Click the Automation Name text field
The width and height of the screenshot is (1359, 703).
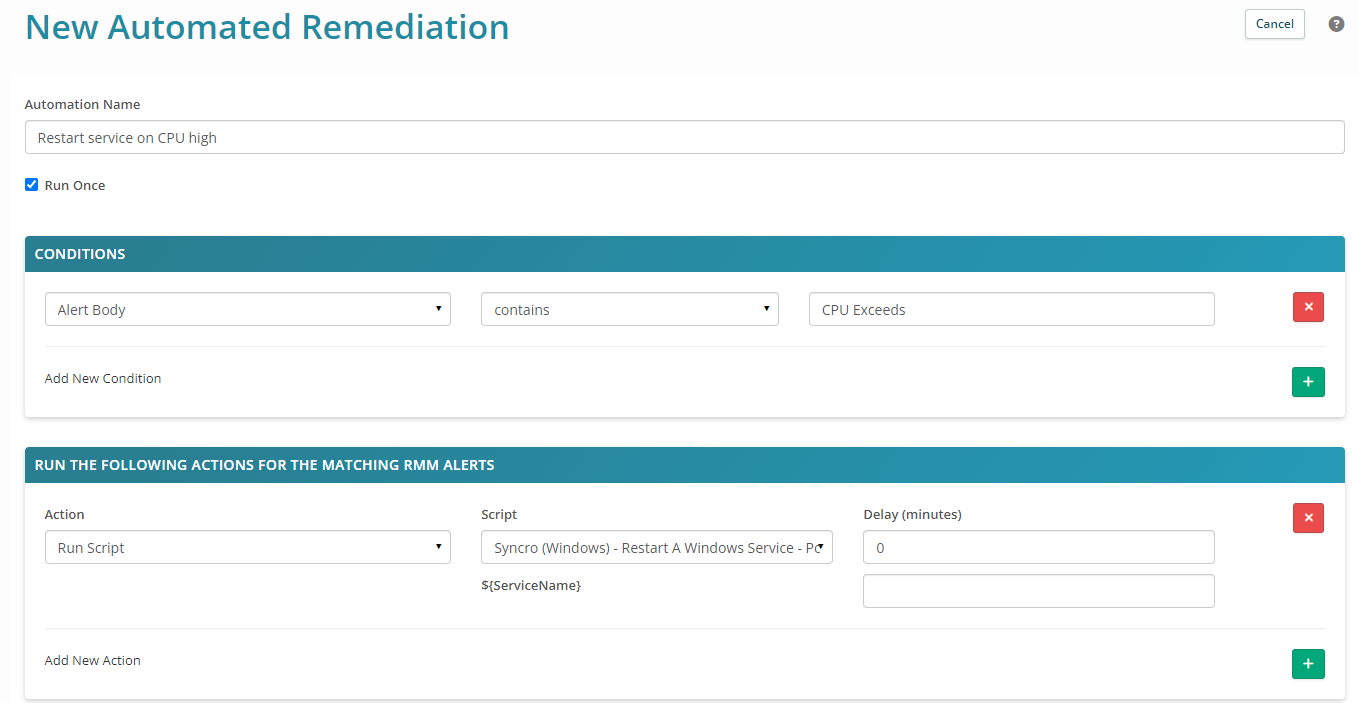684,138
